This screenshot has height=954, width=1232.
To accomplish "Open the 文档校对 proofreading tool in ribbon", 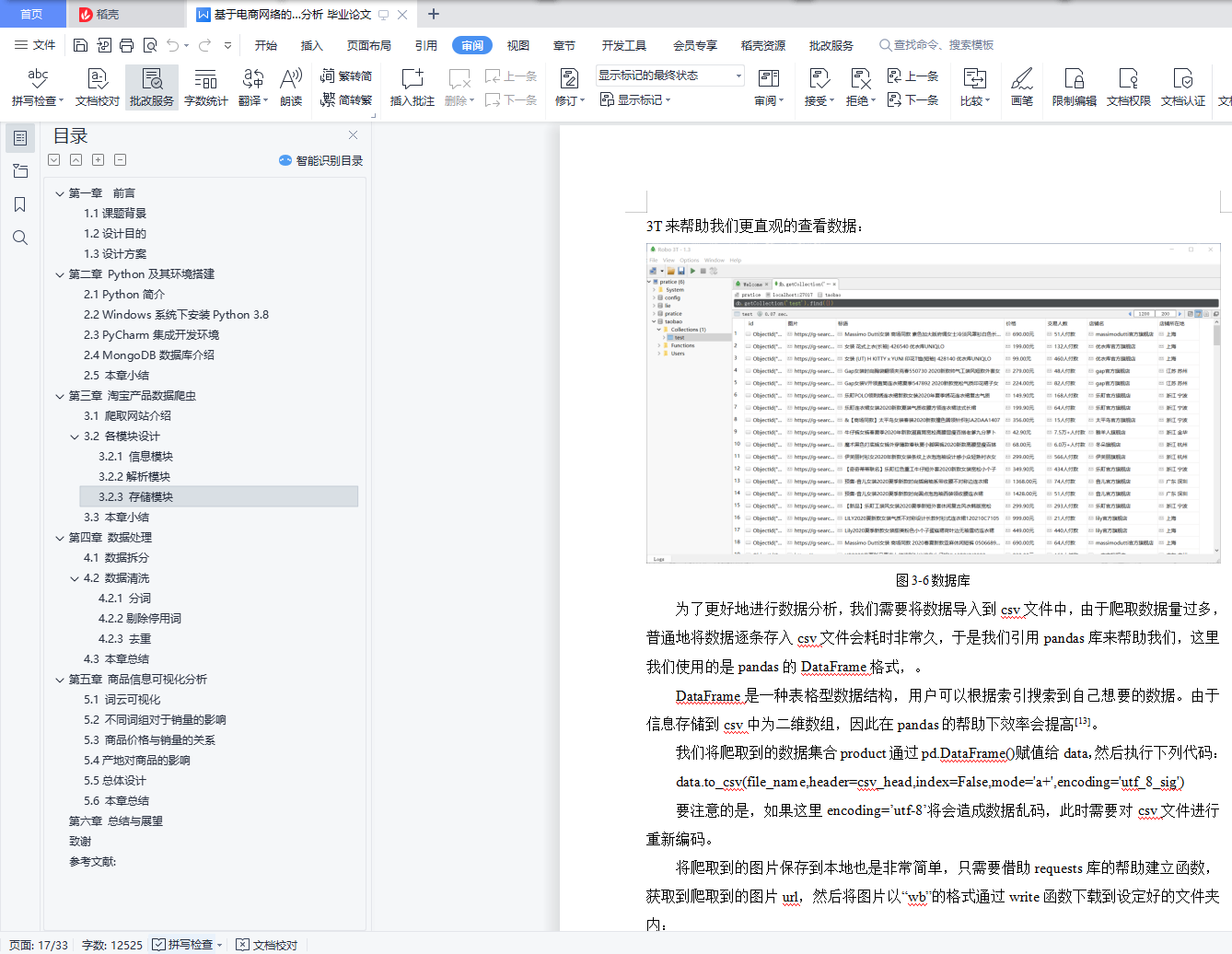I will 98,87.
